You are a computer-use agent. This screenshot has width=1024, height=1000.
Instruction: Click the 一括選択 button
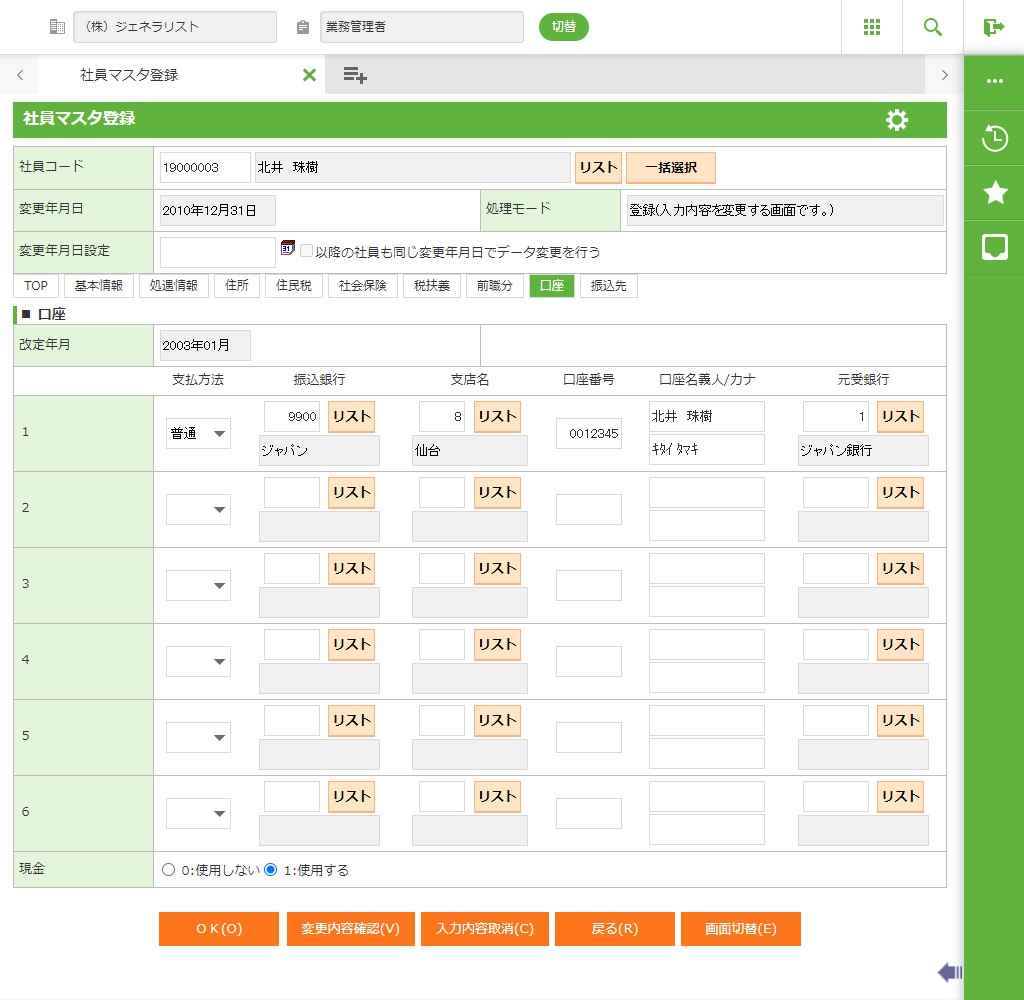(670, 168)
